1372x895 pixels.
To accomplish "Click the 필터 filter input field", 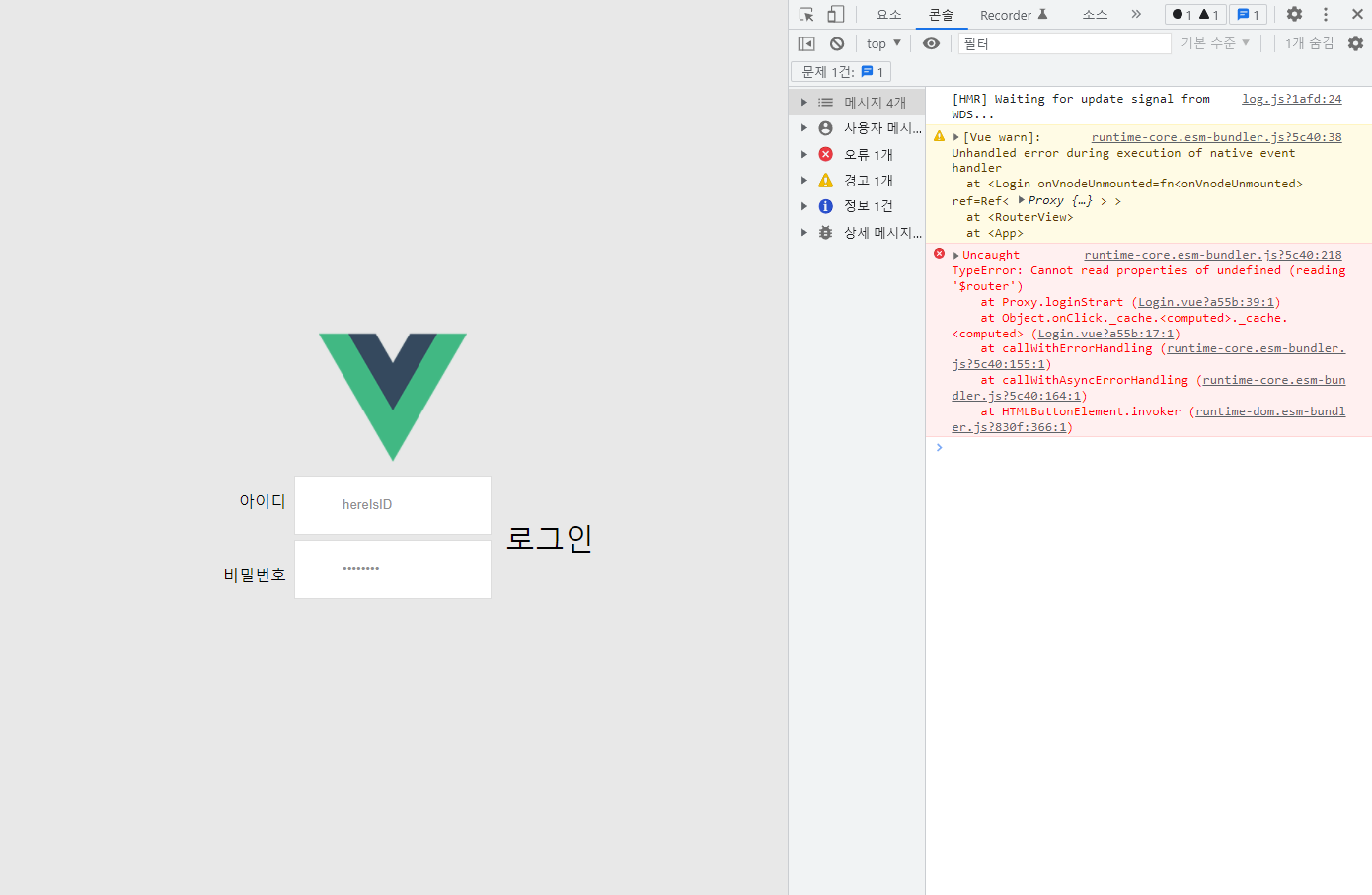I will point(1064,43).
